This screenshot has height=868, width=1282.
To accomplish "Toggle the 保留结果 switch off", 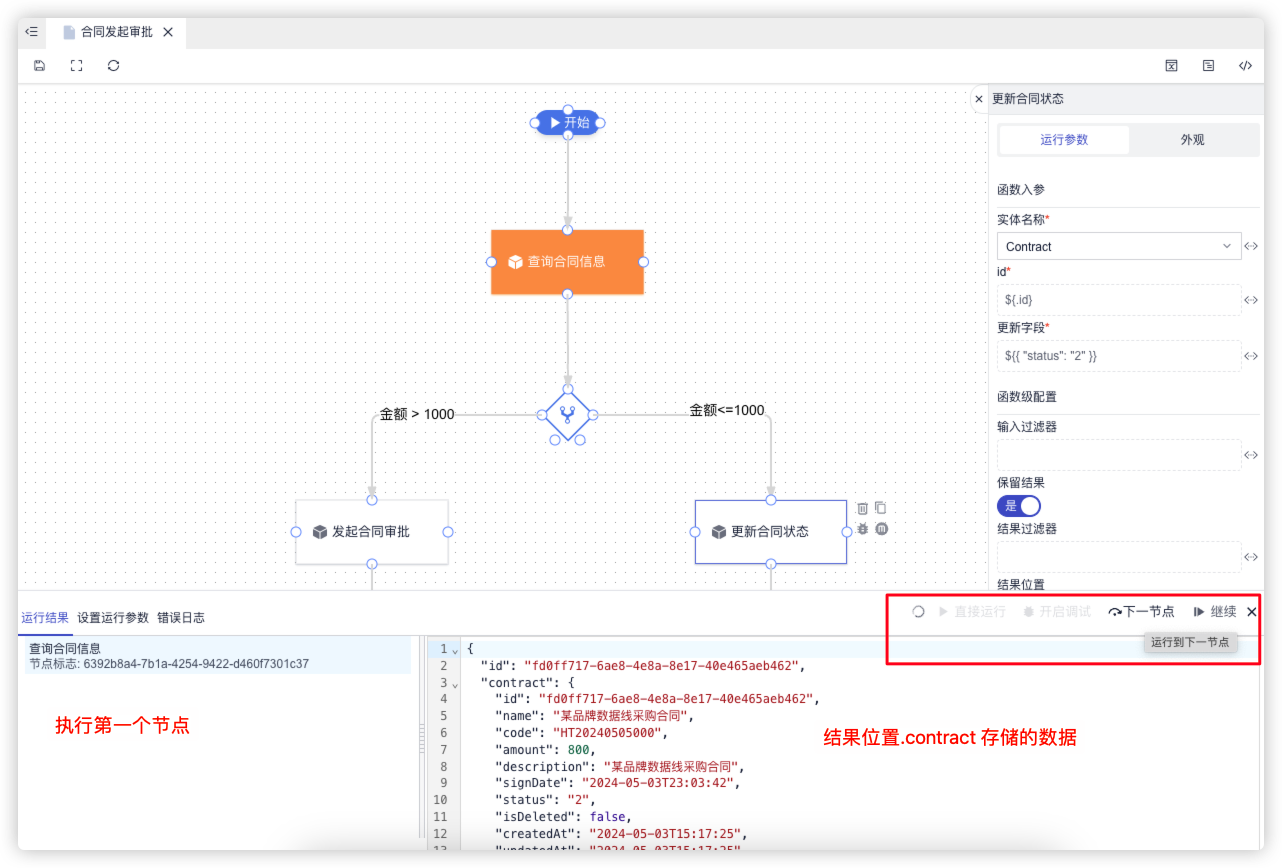I will (1018, 506).
